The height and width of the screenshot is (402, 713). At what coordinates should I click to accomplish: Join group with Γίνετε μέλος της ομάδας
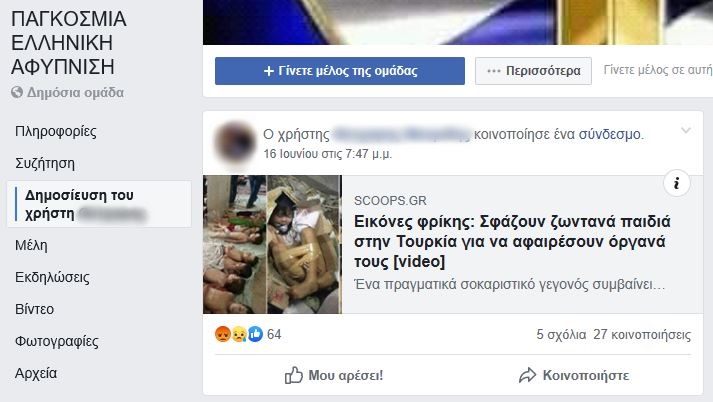(x=340, y=71)
